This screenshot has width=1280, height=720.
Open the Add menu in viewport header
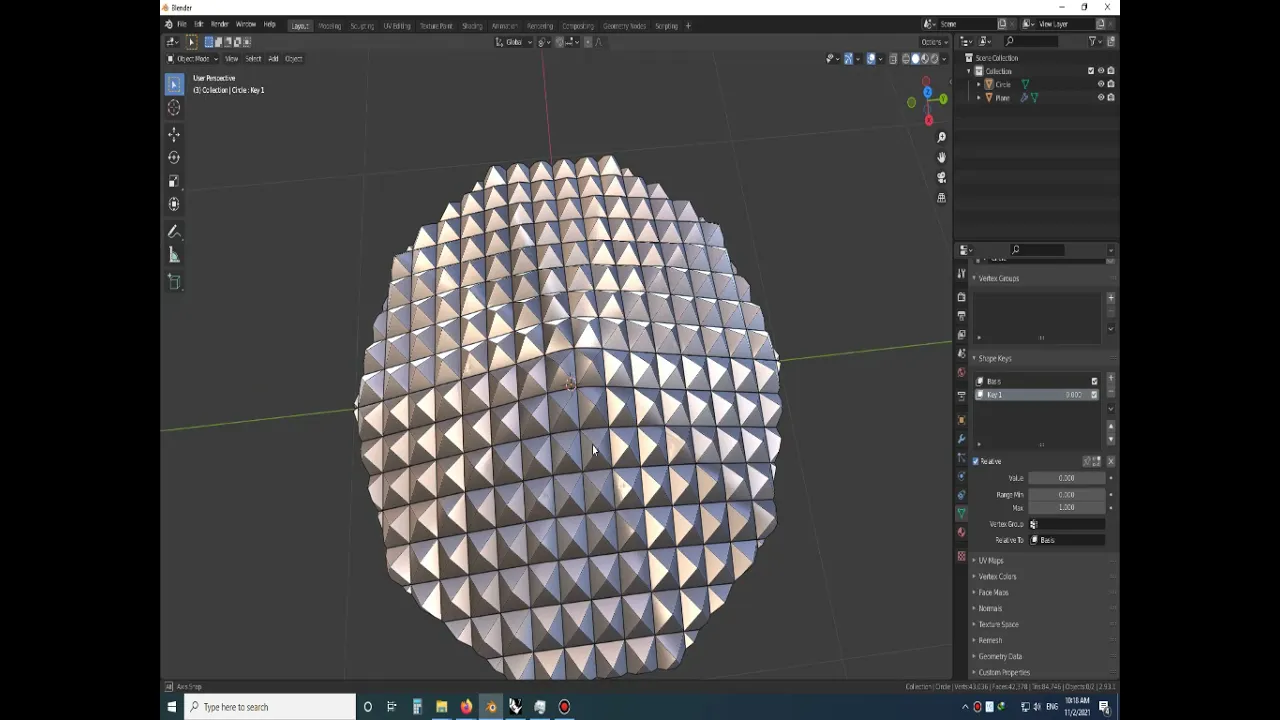pos(273,59)
